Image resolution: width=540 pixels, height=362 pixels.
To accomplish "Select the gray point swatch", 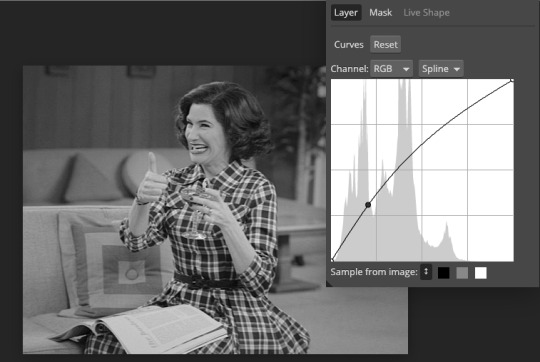I will [x=462, y=273].
